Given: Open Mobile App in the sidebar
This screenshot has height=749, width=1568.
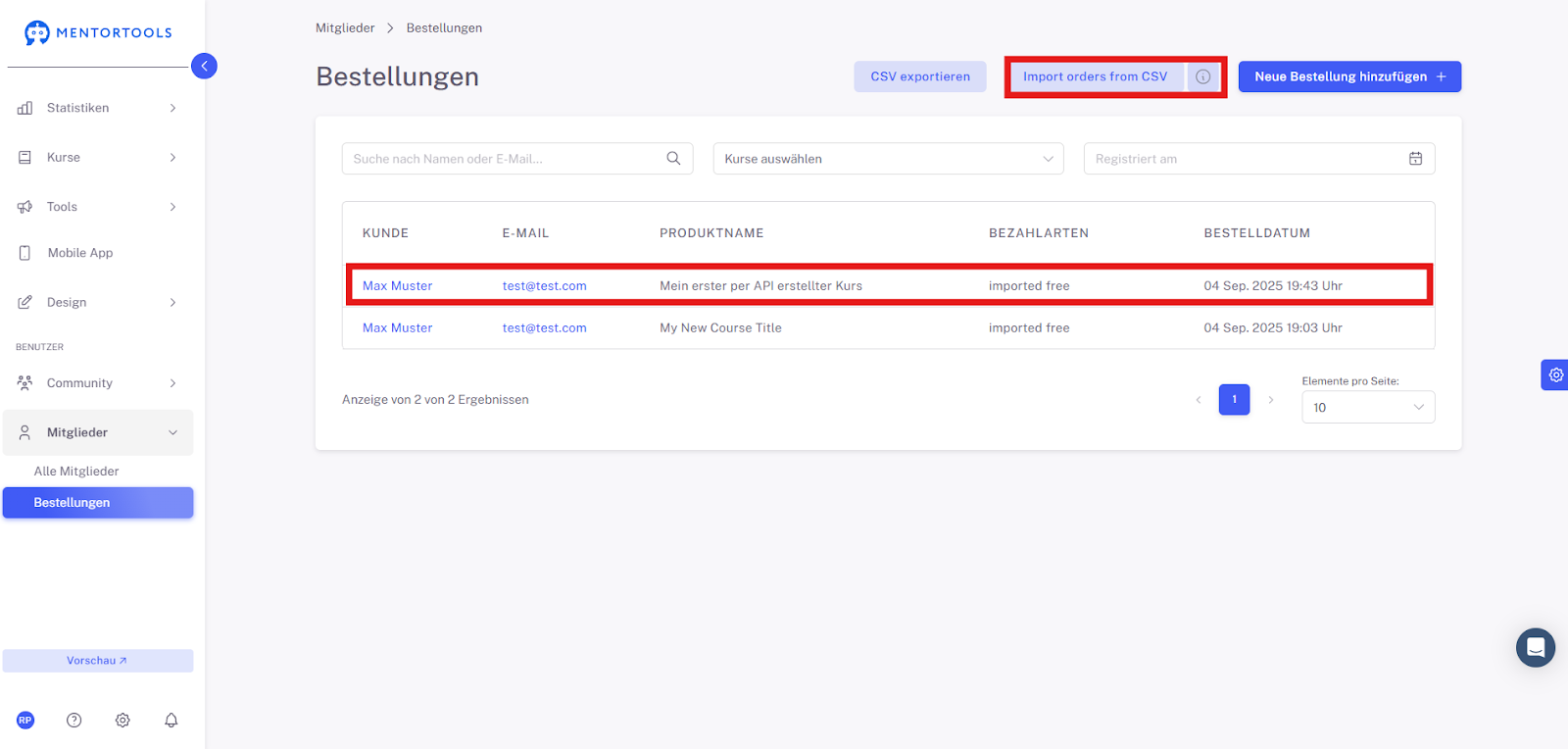Looking at the screenshot, I should point(98,253).
